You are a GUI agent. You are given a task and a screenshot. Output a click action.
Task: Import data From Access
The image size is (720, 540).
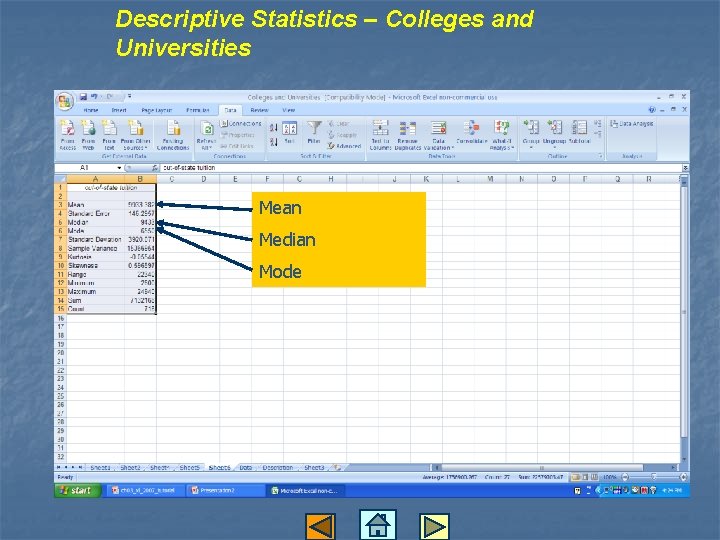(68, 135)
